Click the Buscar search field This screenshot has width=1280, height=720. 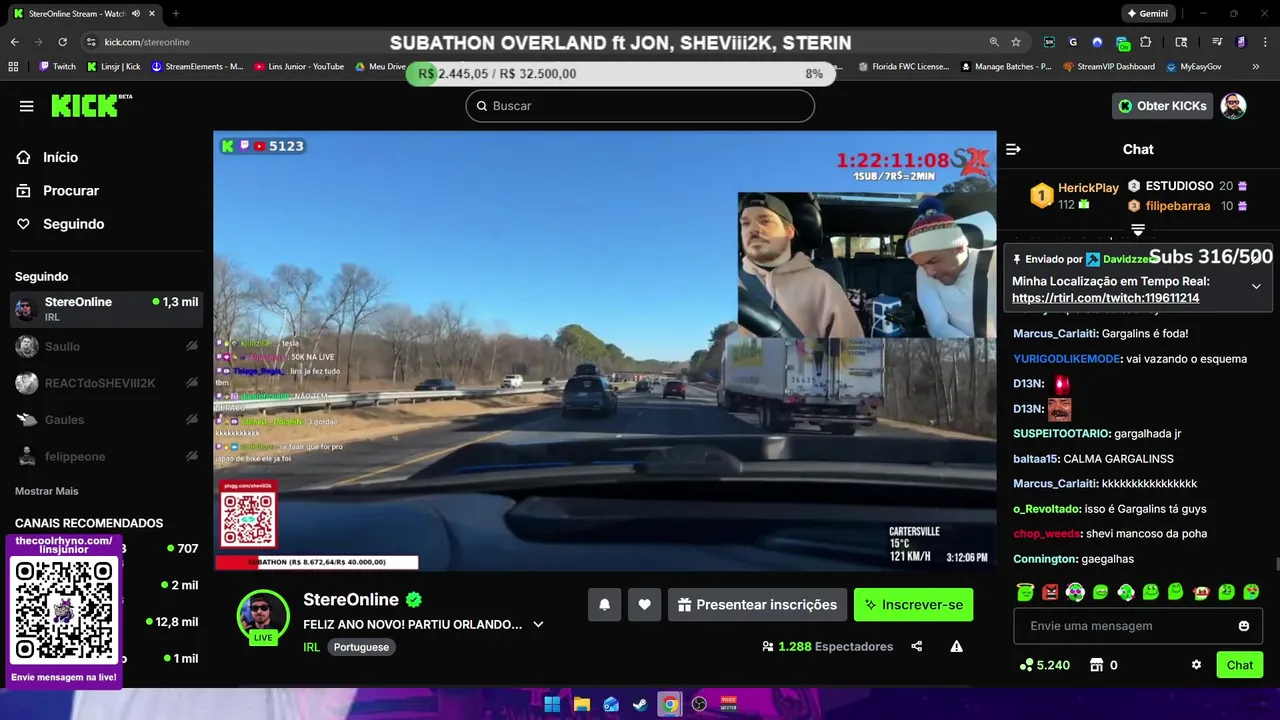640,106
